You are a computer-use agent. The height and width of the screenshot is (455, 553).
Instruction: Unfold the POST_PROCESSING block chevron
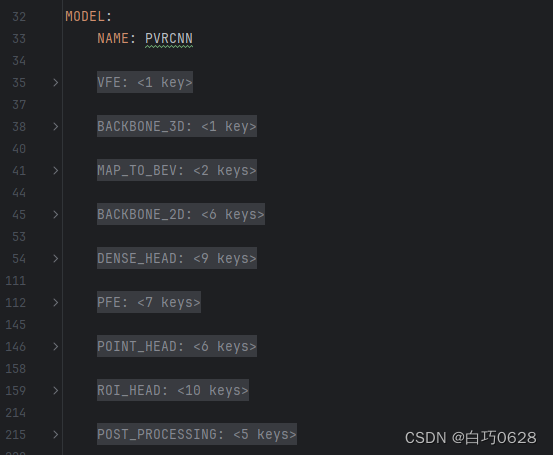click(55, 435)
